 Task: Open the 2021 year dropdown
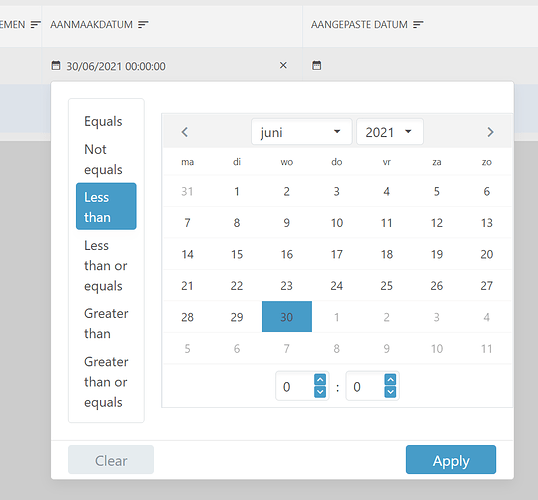coord(390,132)
